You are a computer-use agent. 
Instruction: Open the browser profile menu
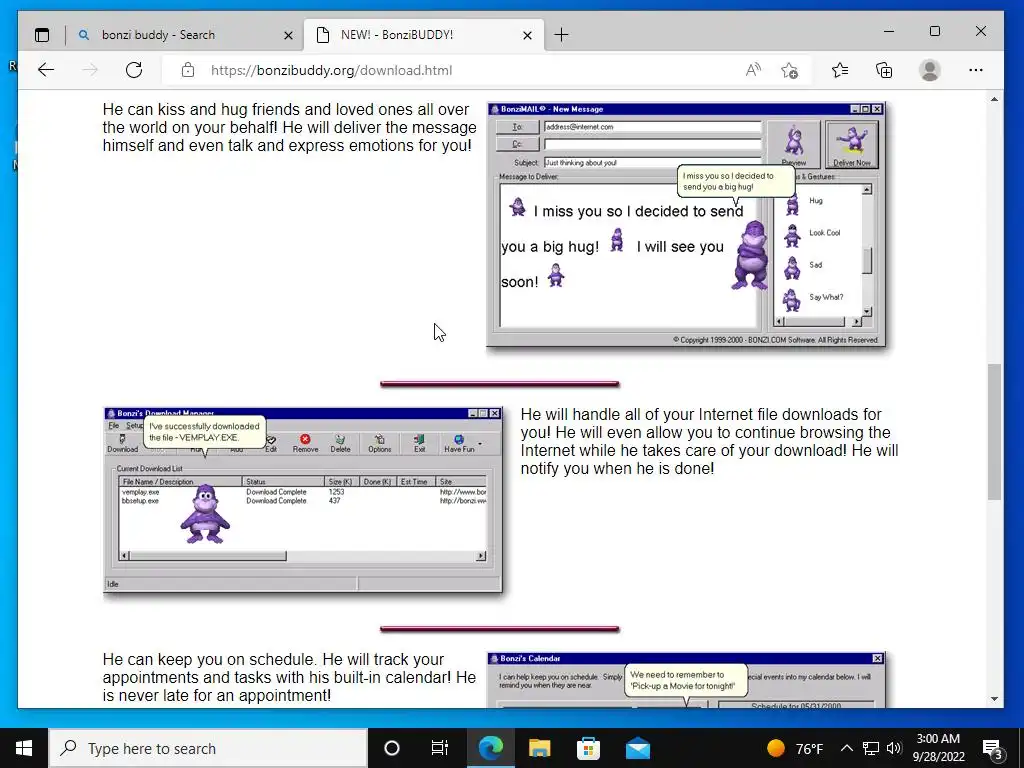(x=929, y=70)
